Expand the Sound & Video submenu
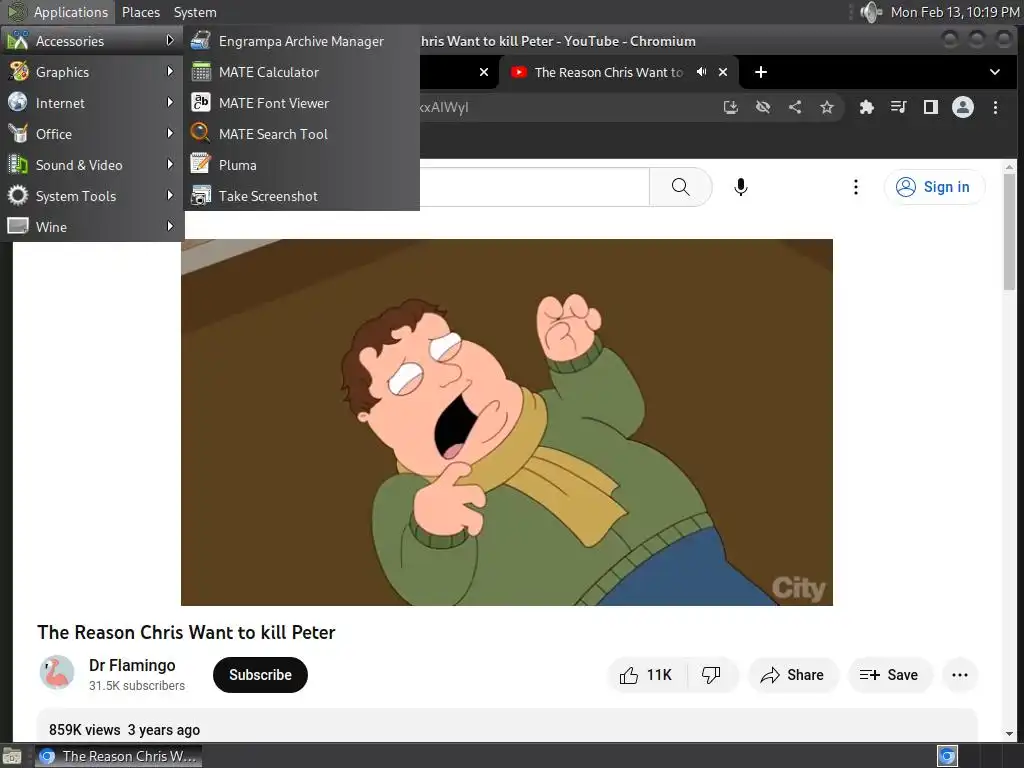Image resolution: width=1024 pixels, height=768 pixels. [92, 165]
